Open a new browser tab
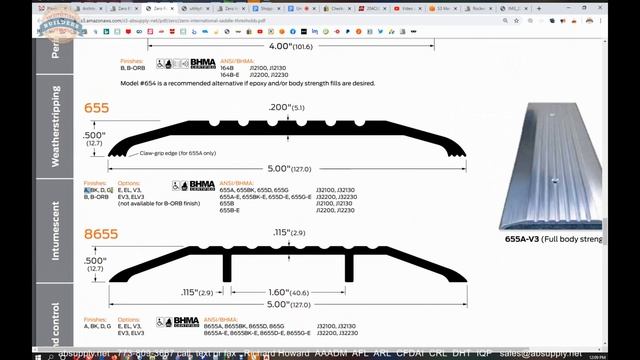 [x=539, y=8]
